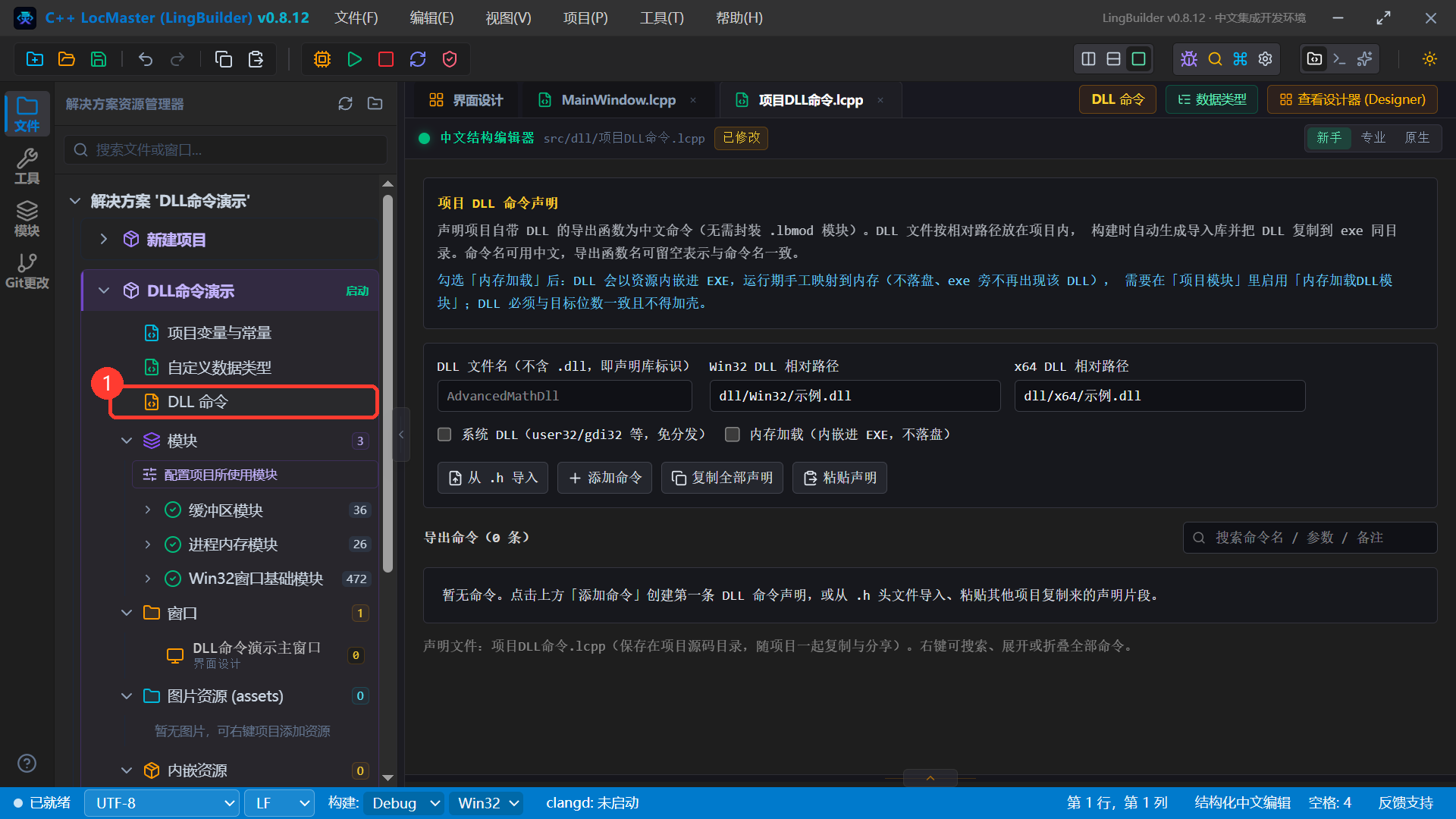Switch editor mode to 专业
Viewport: 1456px width, 819px height.
coord(1373,138)
